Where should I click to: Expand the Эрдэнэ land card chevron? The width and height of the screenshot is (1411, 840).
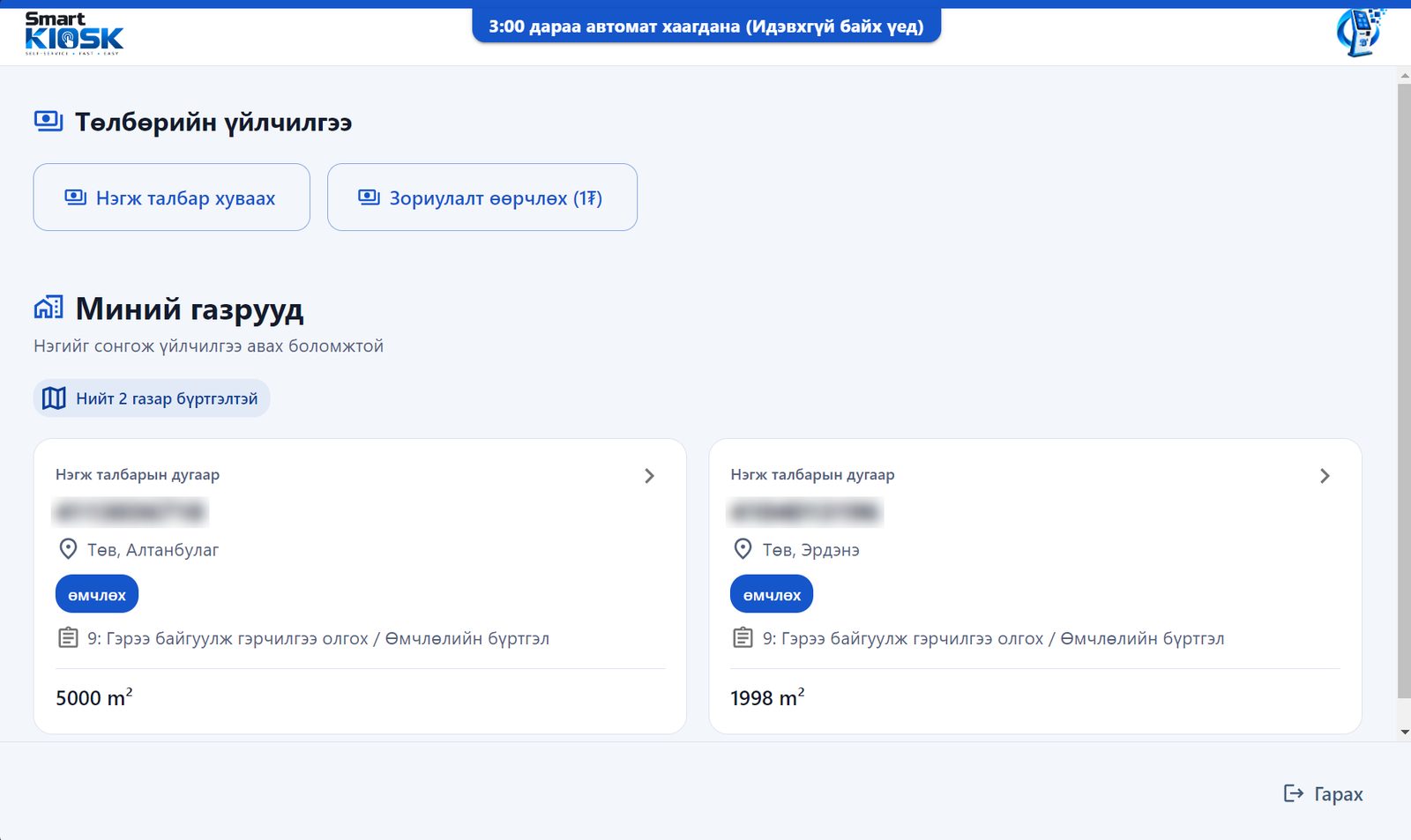tap(1325, 476)
